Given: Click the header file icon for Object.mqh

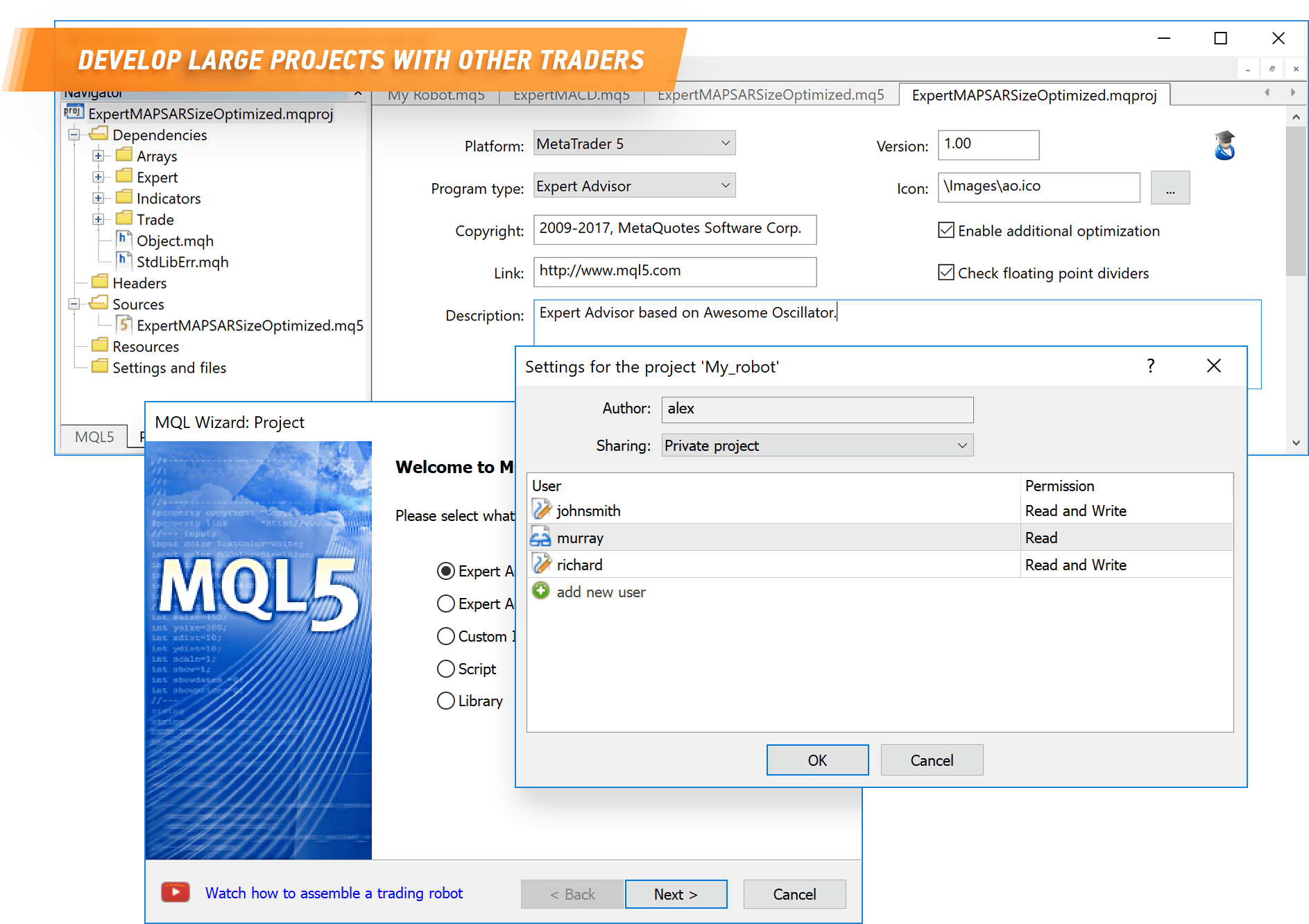Looking at the screenshot, I should pyautogui.click(x=123, y=240).
